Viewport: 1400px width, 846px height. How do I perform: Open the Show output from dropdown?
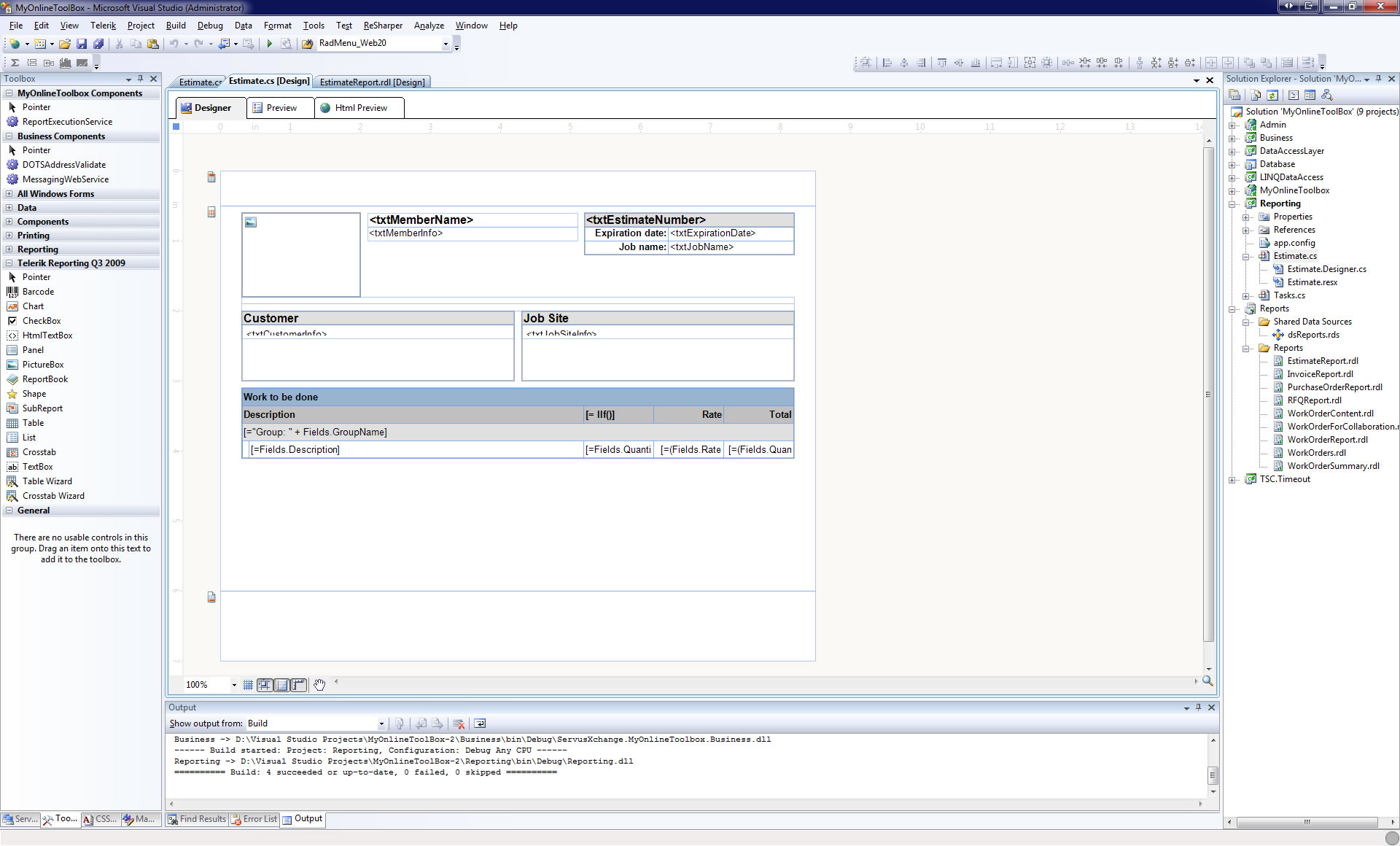(381, 723)
